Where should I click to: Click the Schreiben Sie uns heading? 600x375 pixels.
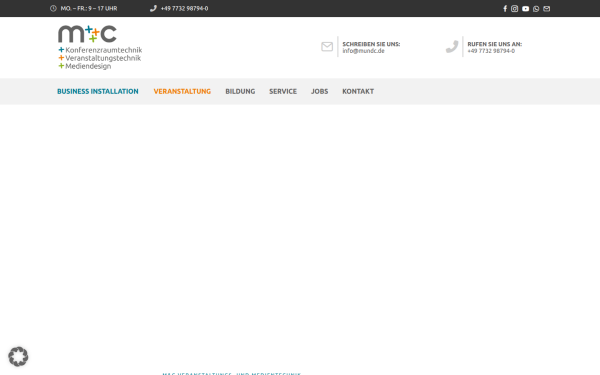pyautogui.click(x=371, y=44)
